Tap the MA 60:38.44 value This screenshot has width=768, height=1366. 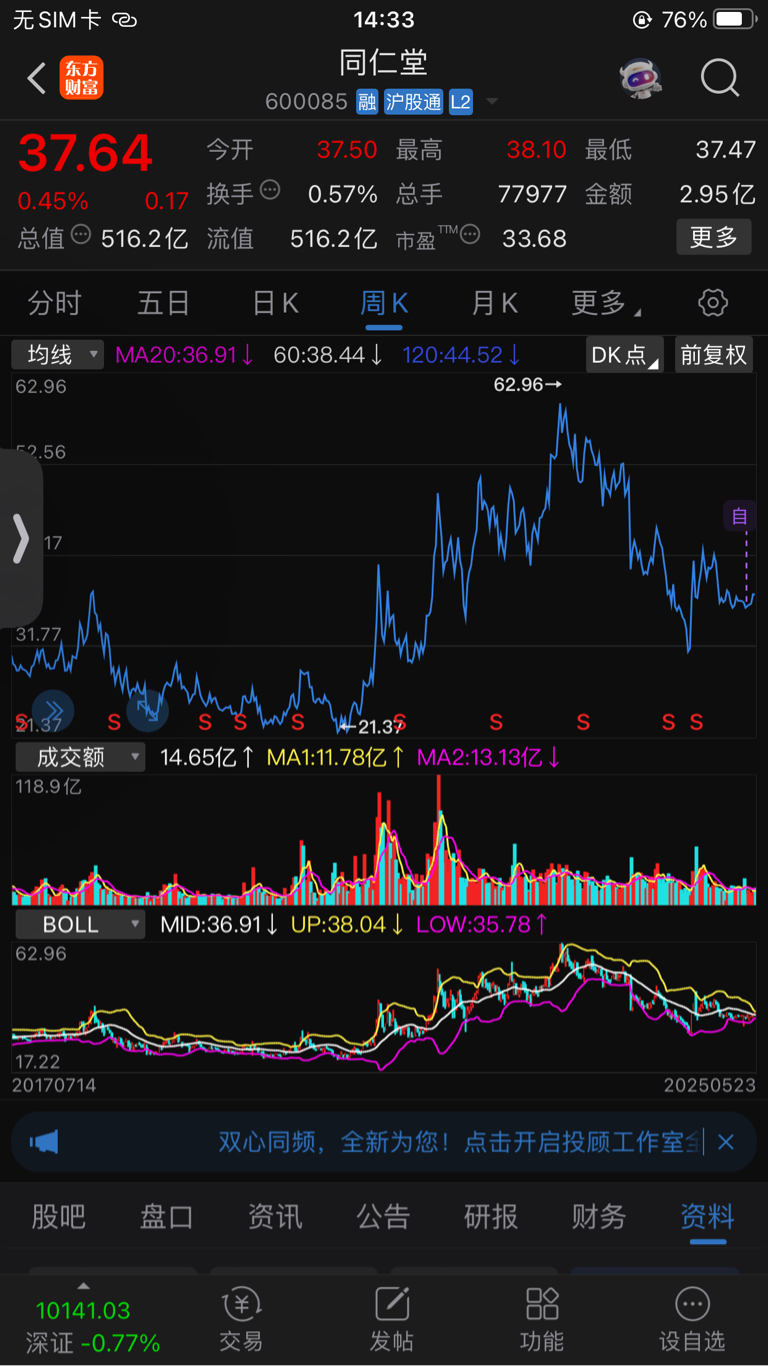click(328, 354)
